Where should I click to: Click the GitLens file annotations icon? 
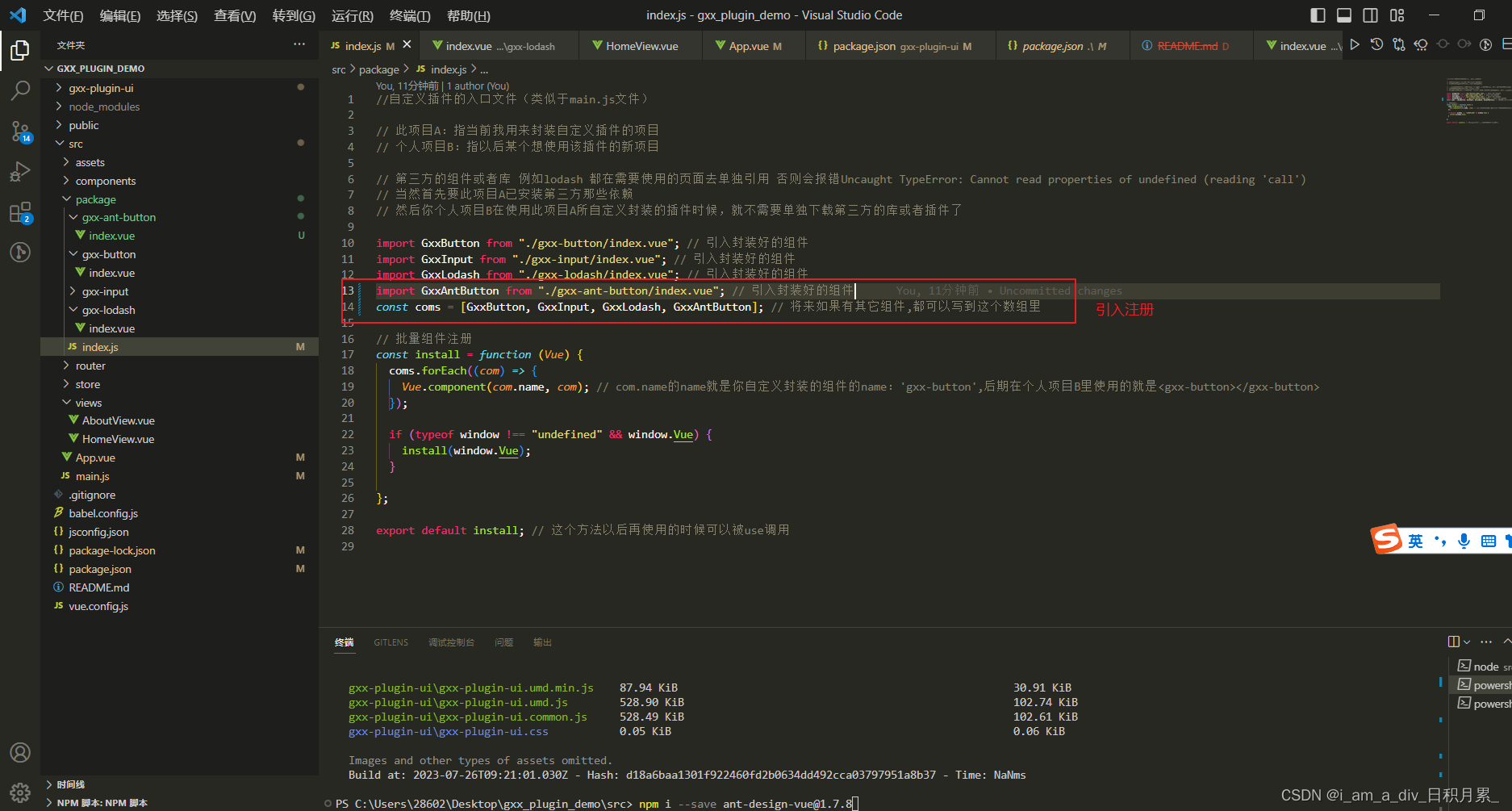point(1485,45)
